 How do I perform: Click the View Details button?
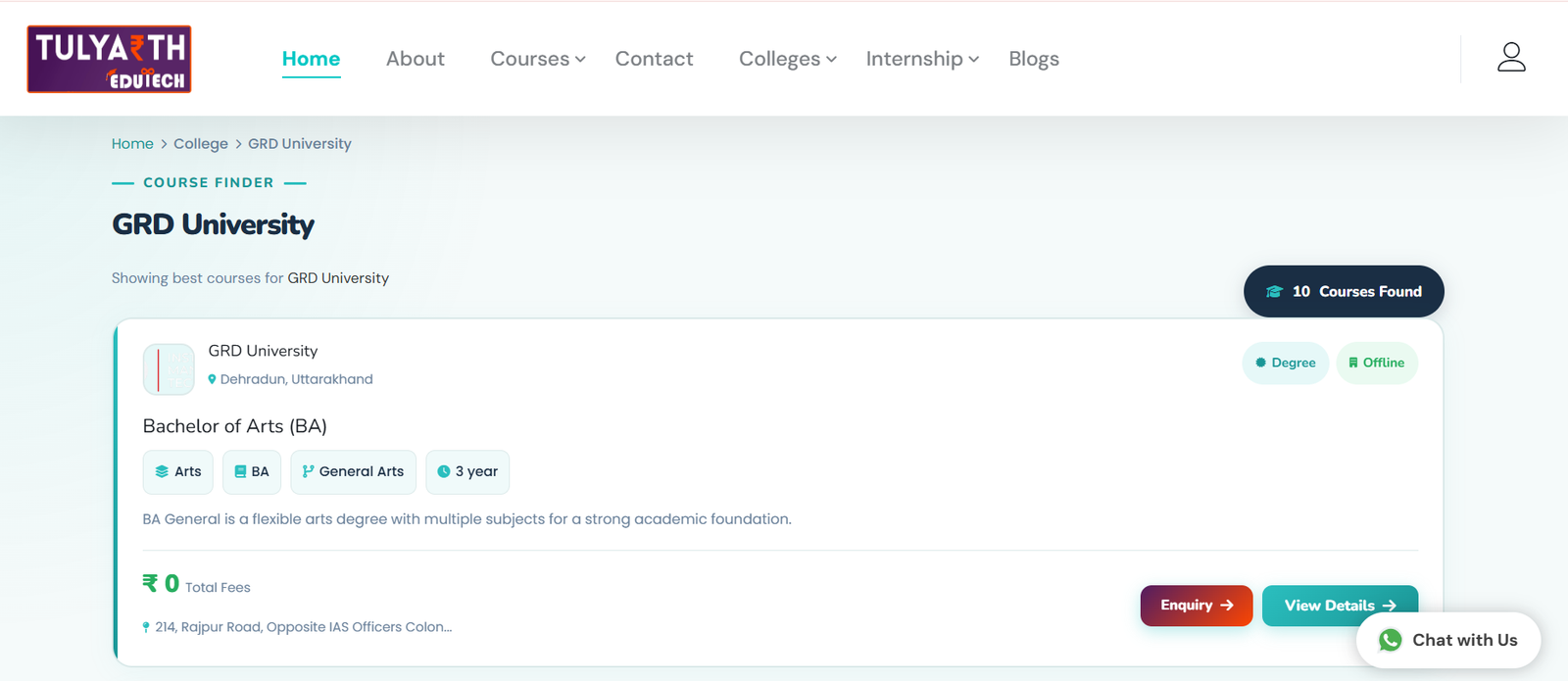tap(1340, 606)
